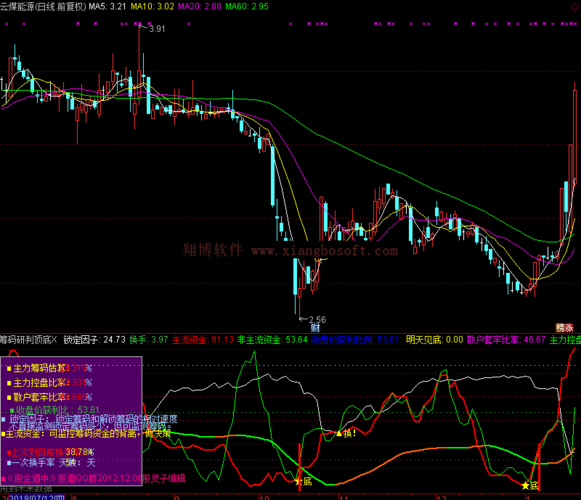
Task: Select the 锁定因子 indicator value label
Action: pyautogui.click(x=94, y=340)
